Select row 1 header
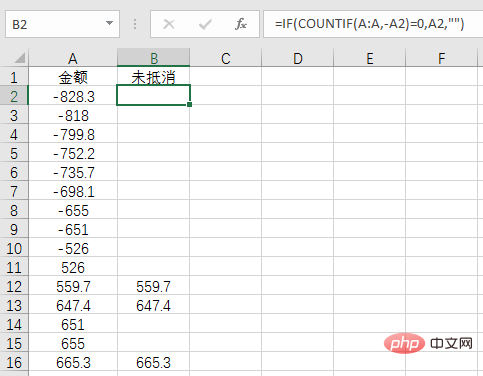483x376 pixels. pos(14,77)
